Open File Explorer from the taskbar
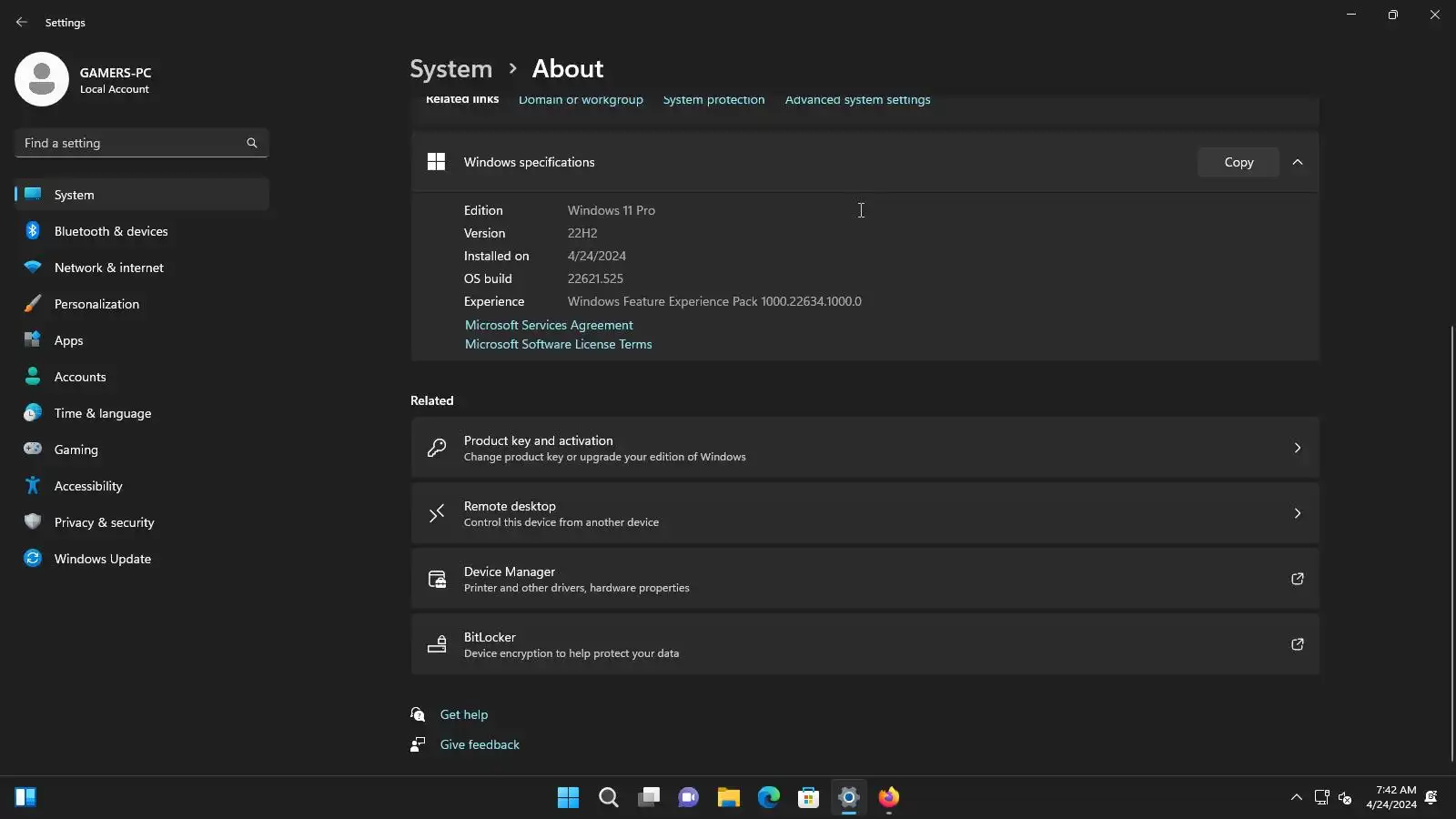 pyautogui.click(x=729, y=797)
